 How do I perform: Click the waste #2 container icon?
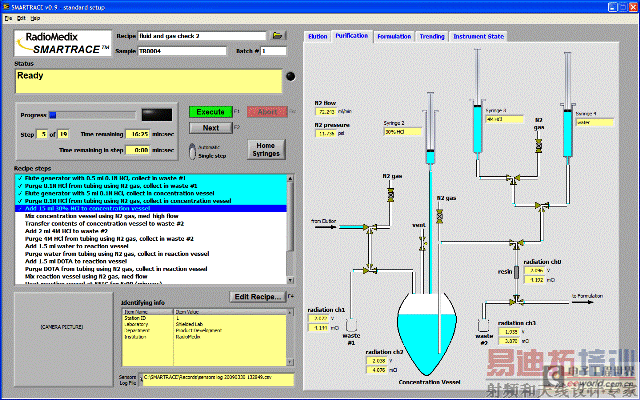click(x=484, y=324)
